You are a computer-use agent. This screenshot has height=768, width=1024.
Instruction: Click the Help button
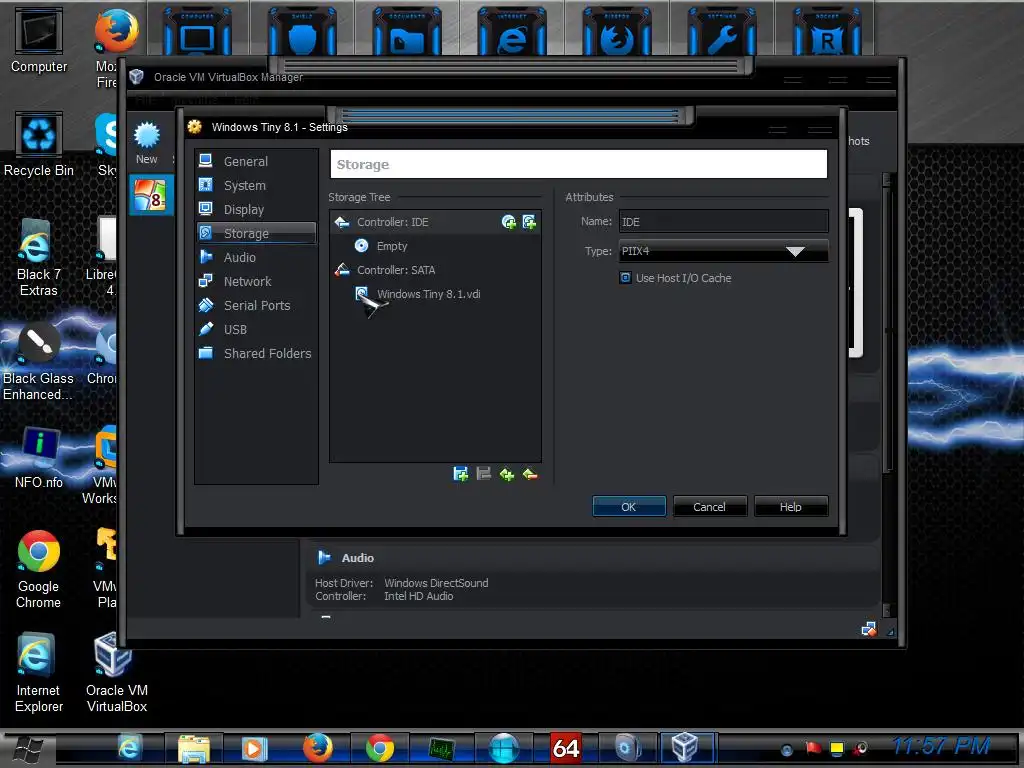790,507
